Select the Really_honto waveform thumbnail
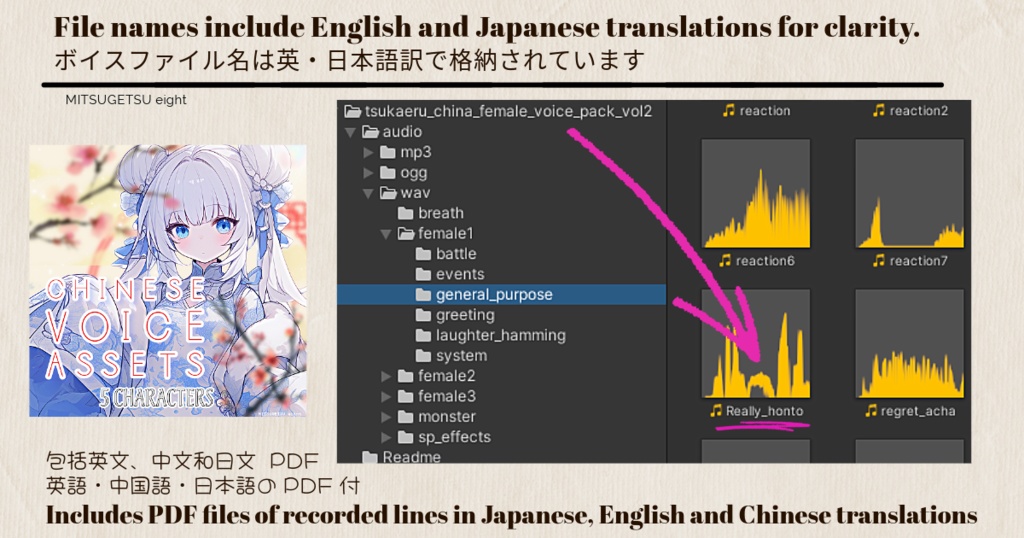Screen dimensions: 1024x538 pyautogui.click(x=756, y=343)
